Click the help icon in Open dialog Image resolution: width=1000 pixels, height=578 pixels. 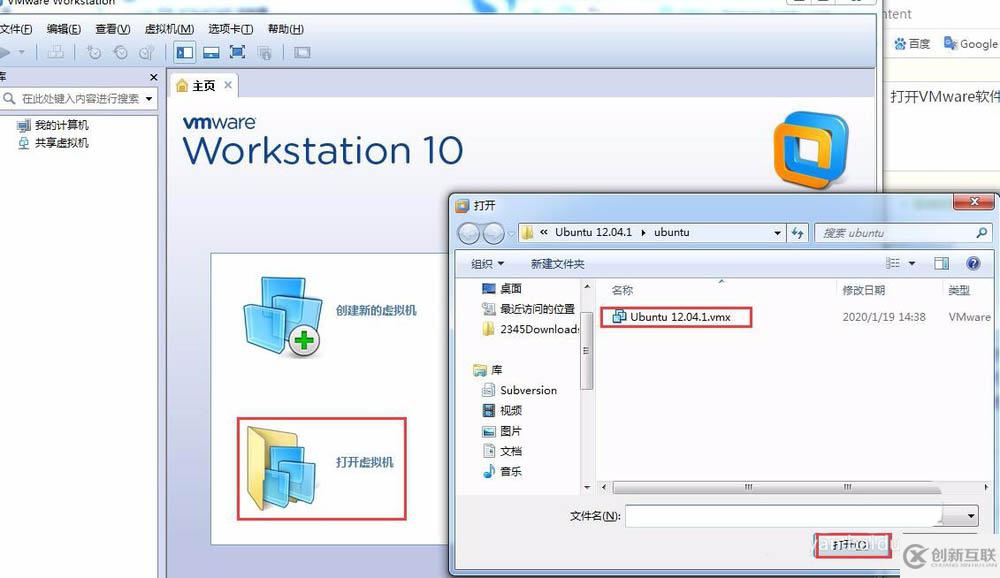coord(973,263)
